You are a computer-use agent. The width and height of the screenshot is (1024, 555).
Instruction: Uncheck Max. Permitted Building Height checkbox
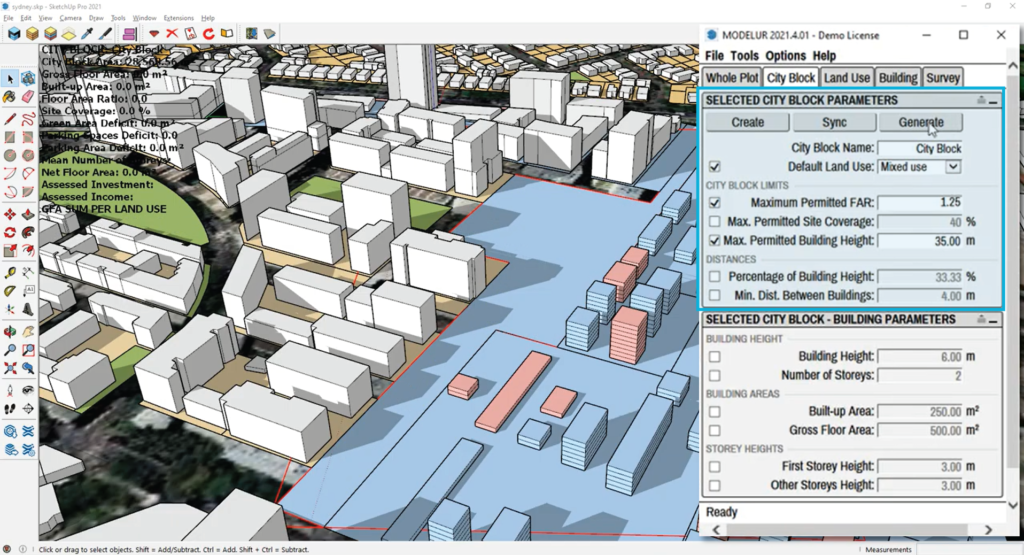coord(714,240)
